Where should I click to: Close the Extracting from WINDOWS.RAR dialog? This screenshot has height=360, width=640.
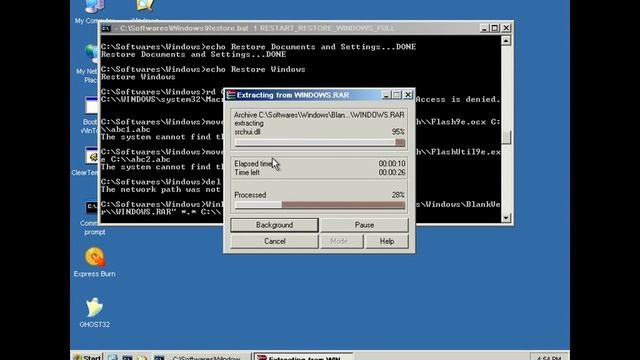point(408,95)
